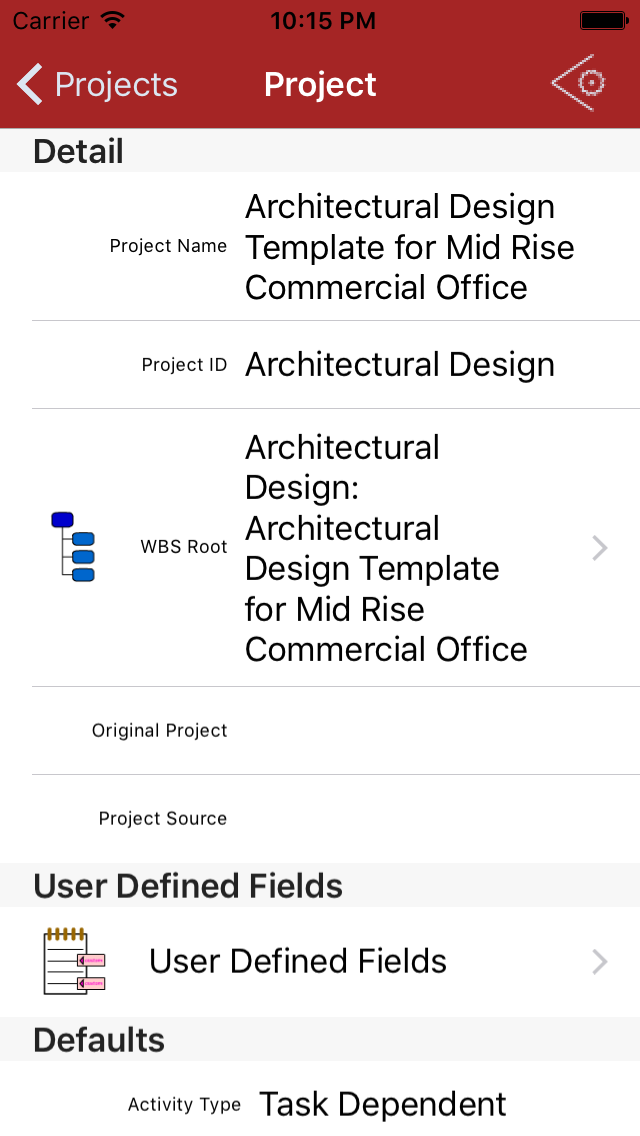Select the User Defined Fields row text
Screen dimensions: 640x1136
pyautogui.click(x=298, y=961)
